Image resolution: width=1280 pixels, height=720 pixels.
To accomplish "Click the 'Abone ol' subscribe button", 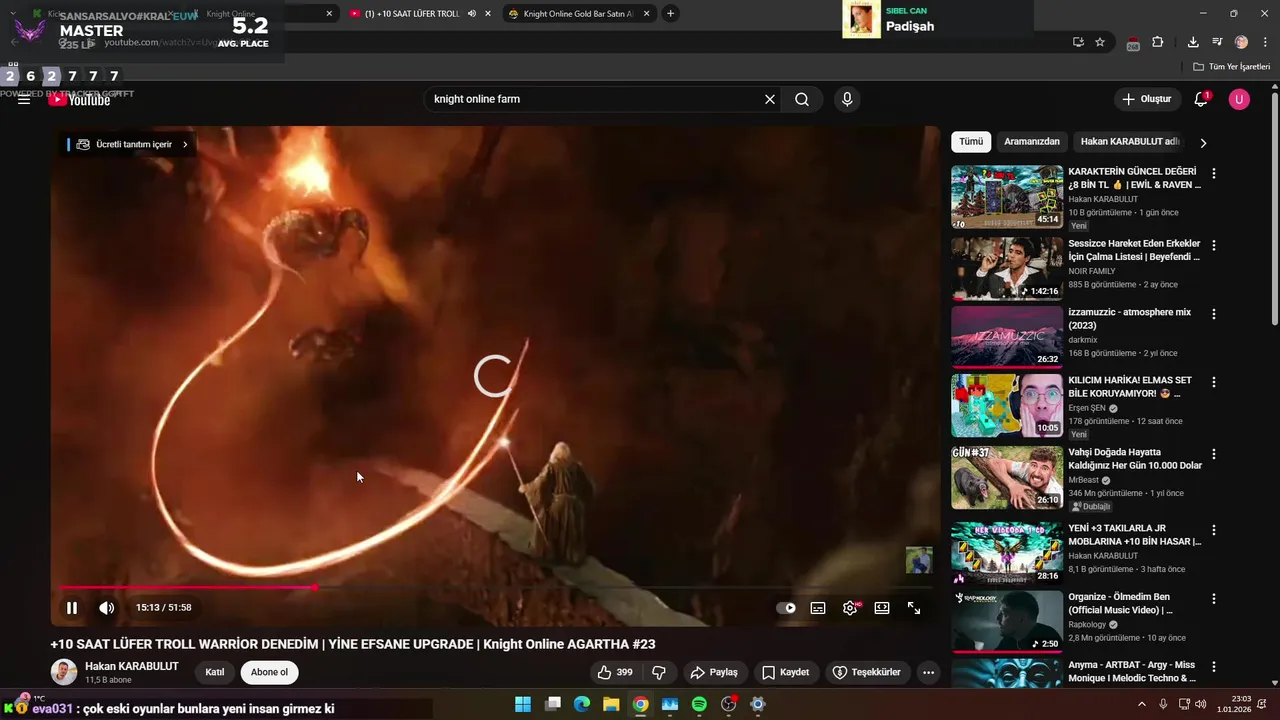I will click(269, 672).
